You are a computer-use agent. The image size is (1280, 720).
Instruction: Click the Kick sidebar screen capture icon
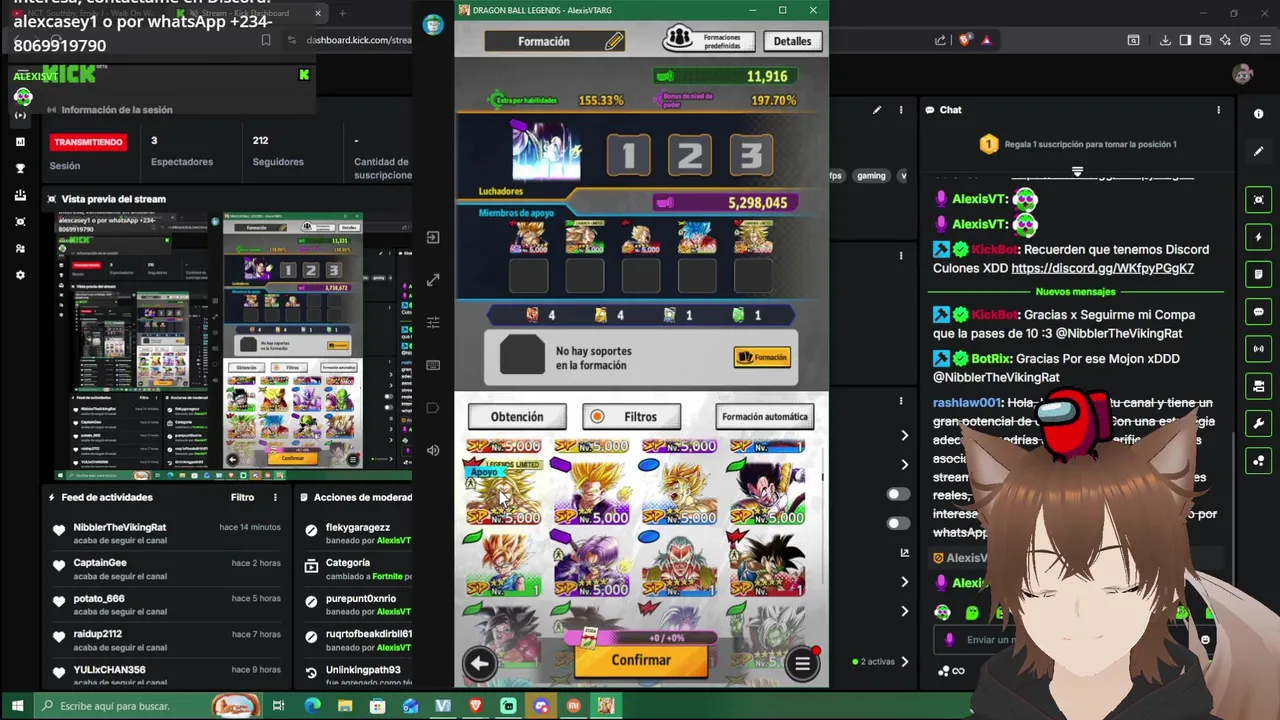point(1259,200)
